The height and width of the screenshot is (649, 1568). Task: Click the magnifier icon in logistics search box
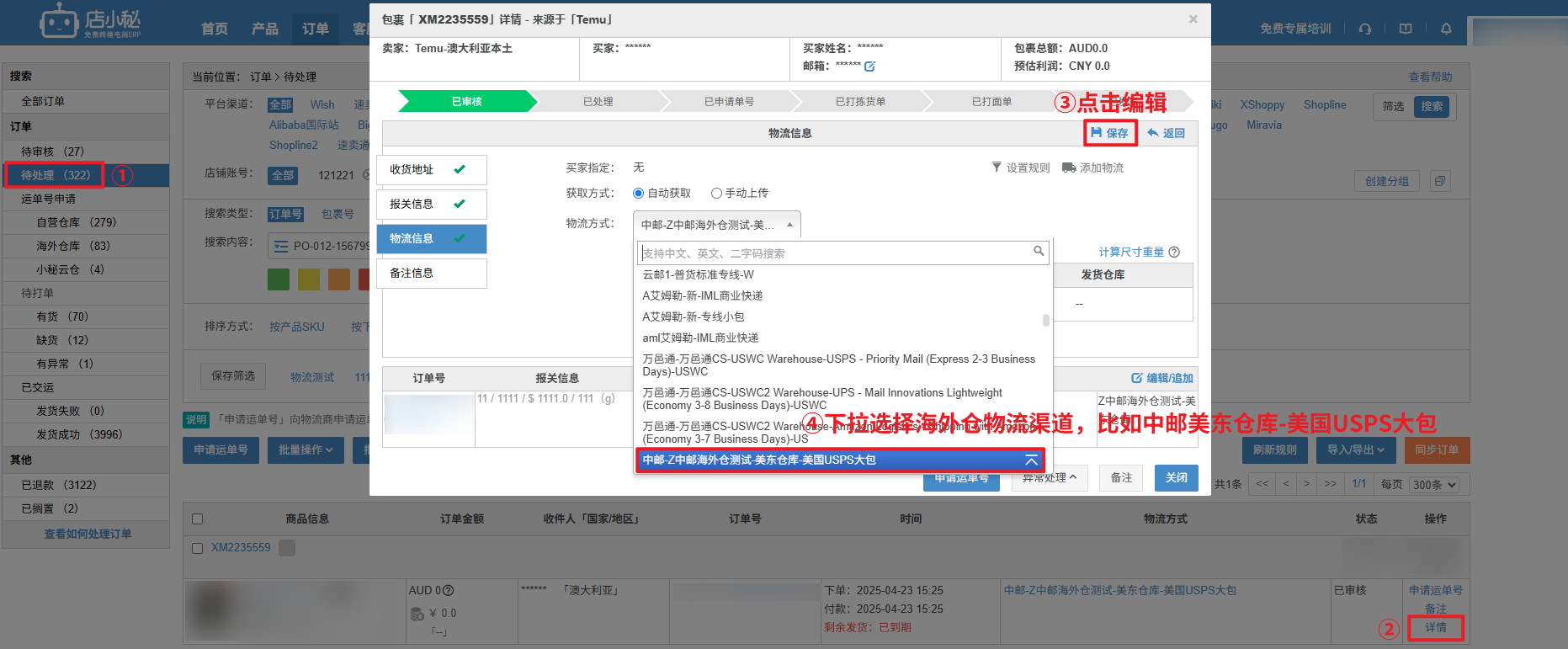tap(1039, 251)
